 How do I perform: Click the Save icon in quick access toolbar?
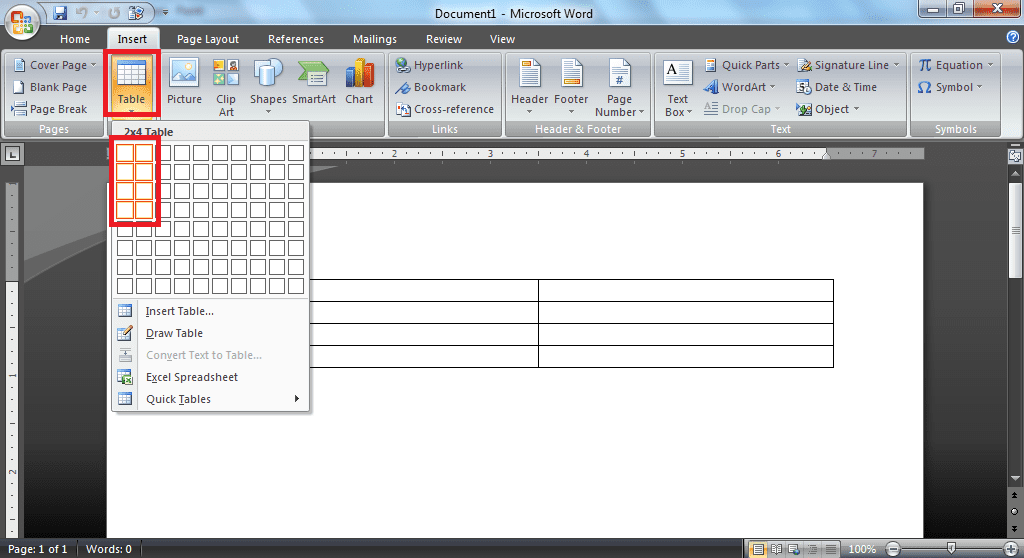tap(60, 14)
